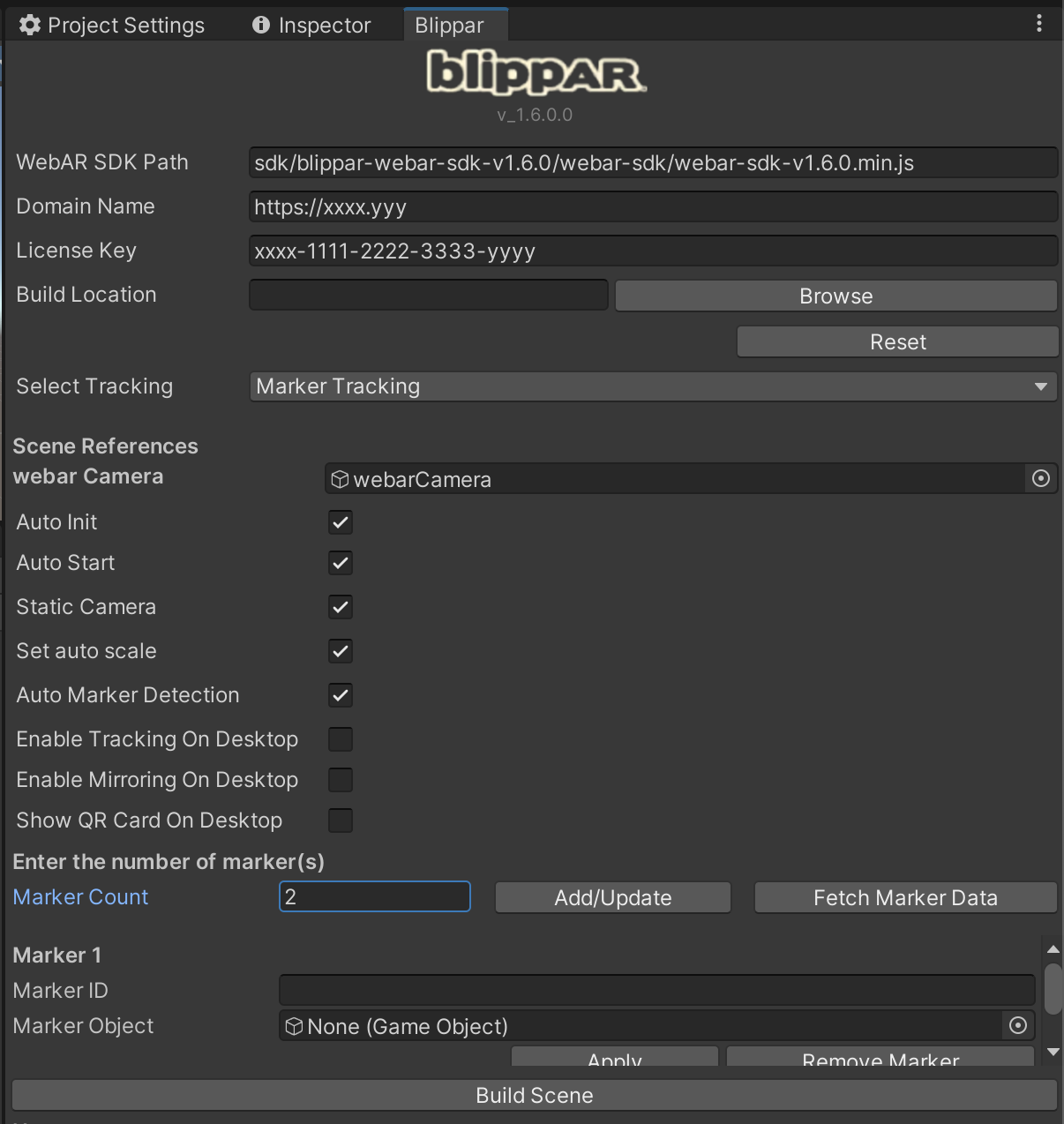Click the Fetch Marker Data button
Screen dimensions: 1064x1124
pyautogui.click(x=905, y=898)
